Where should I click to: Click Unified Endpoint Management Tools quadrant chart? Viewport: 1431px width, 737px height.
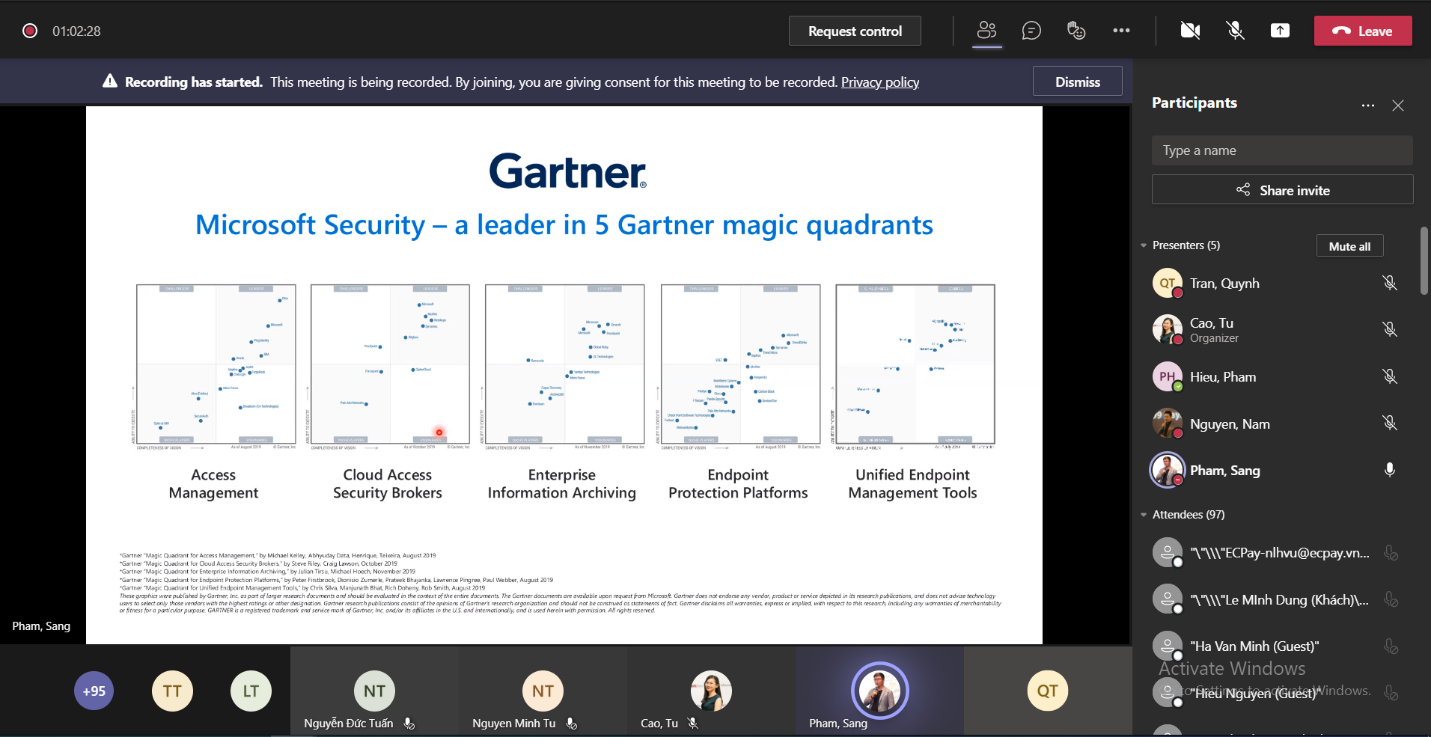click(915, 365)
